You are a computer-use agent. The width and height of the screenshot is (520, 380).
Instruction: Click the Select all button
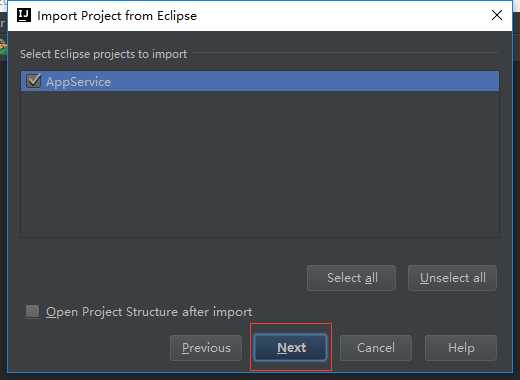click(x=352, y=278)
